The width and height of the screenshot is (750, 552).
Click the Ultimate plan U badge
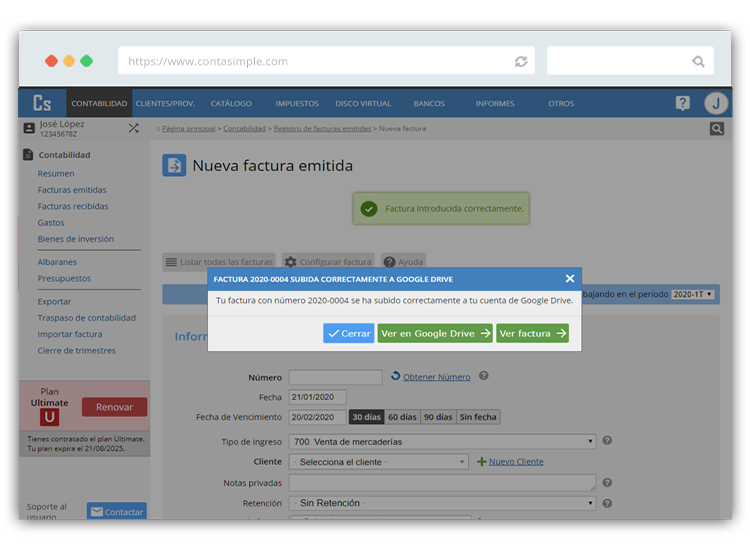pyautogui.click(x=49, y=417)
